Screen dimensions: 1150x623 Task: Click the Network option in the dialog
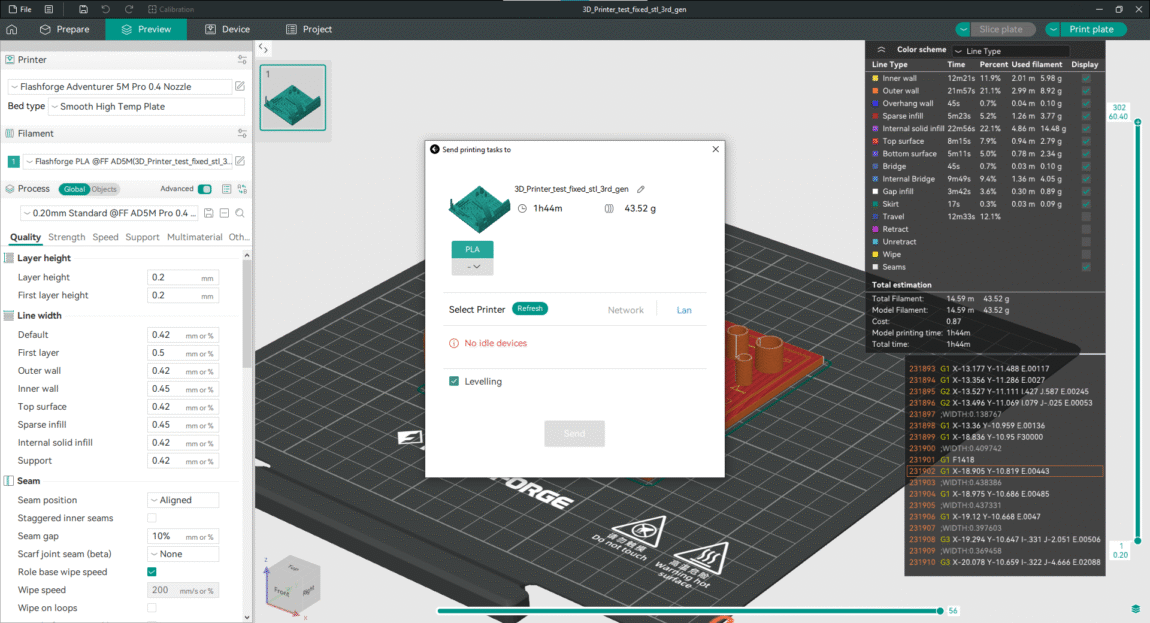tap(626, 310)
